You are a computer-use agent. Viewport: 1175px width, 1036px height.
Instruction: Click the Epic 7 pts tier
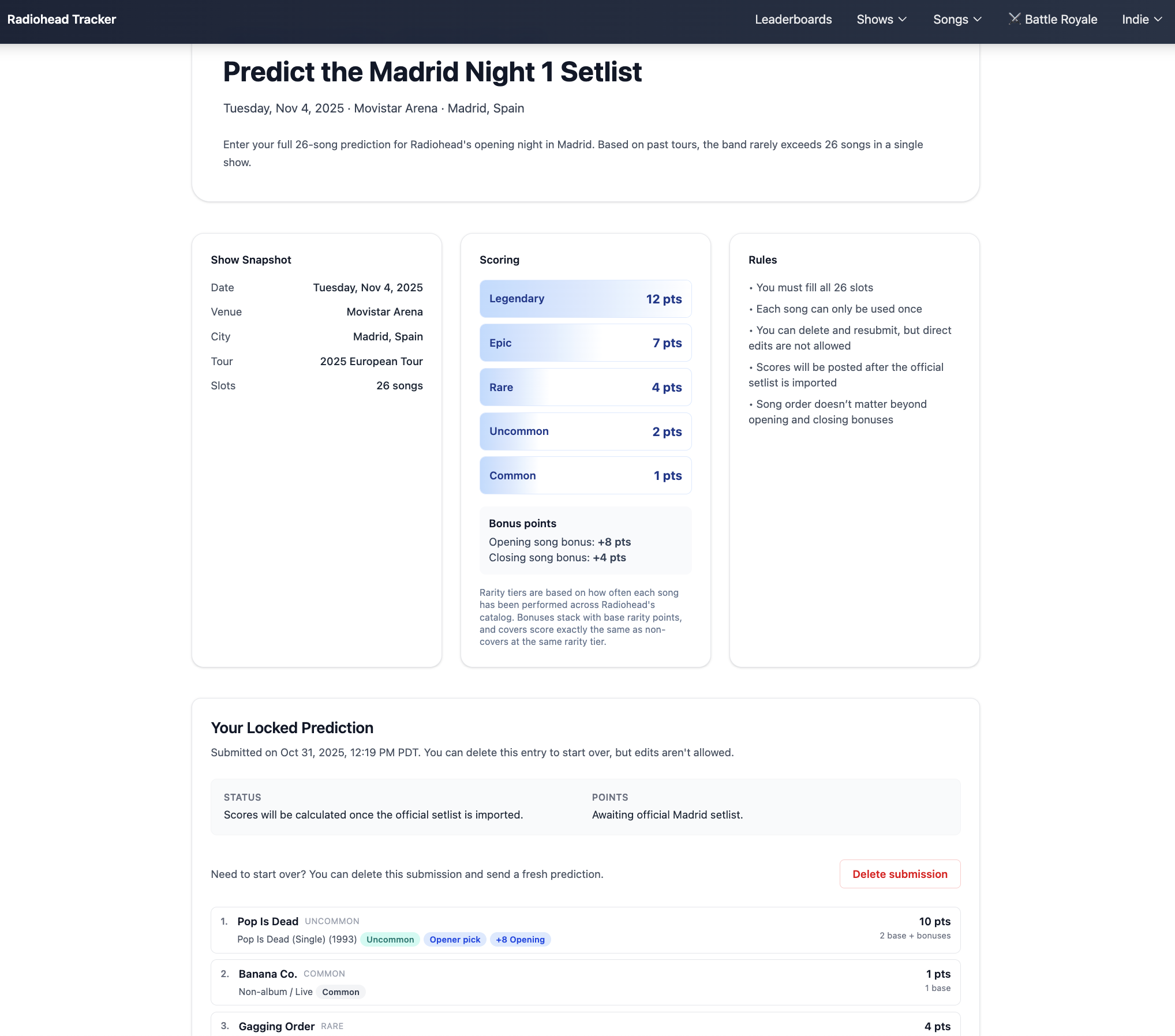[585, 343]
